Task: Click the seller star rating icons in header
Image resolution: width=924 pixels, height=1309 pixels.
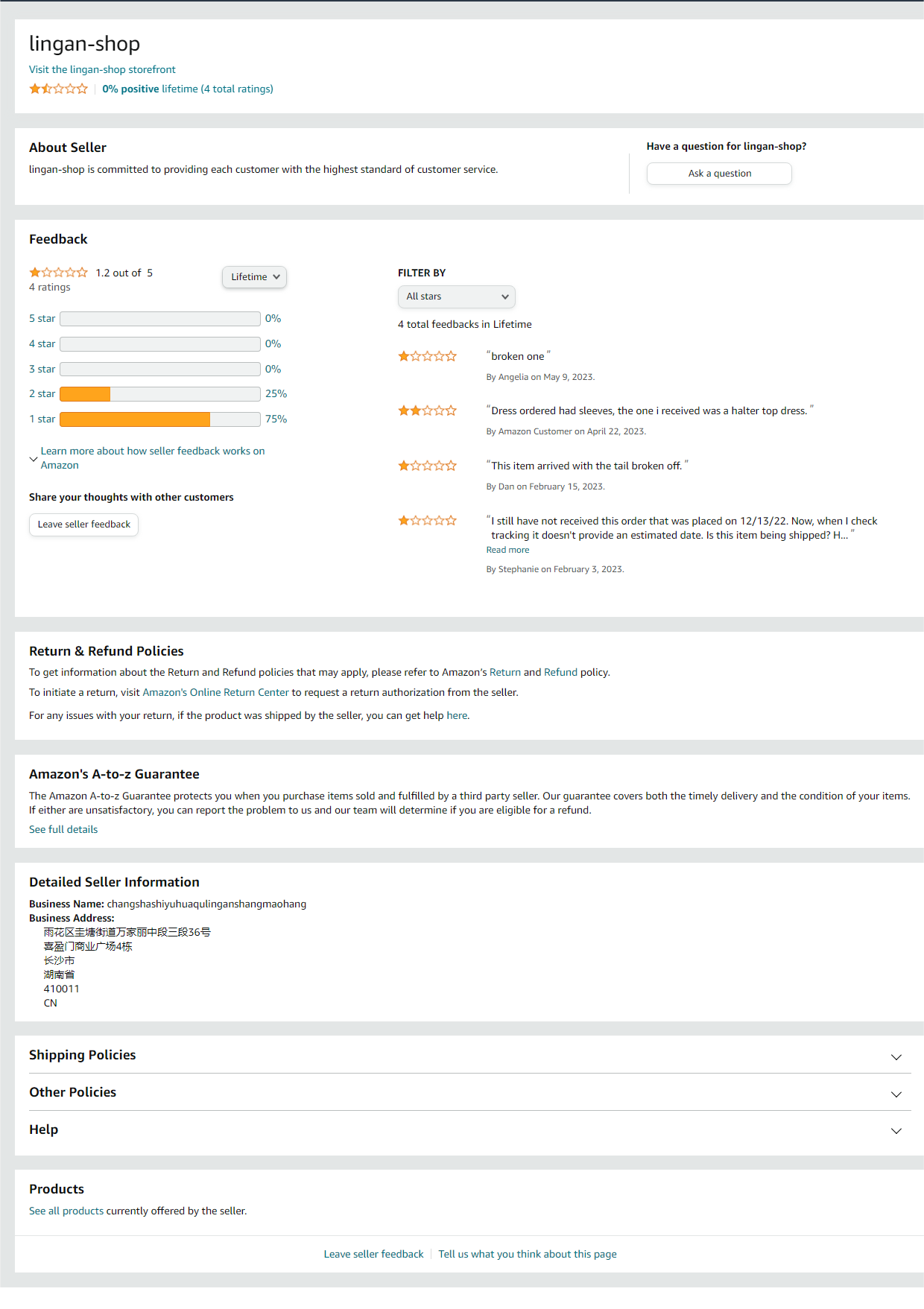Action: point(58,89)
